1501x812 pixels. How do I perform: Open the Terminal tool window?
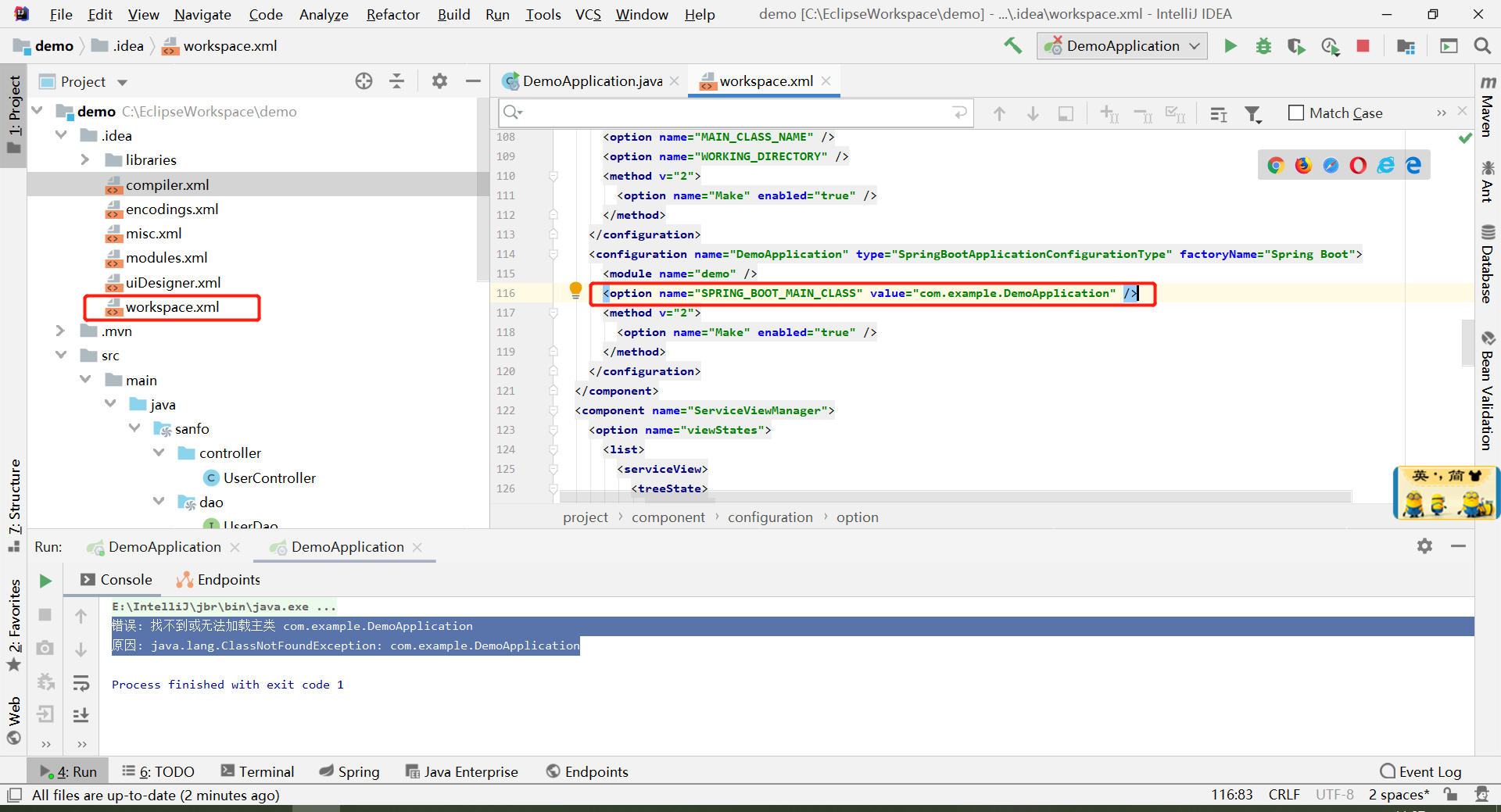[x=257, y=771]
